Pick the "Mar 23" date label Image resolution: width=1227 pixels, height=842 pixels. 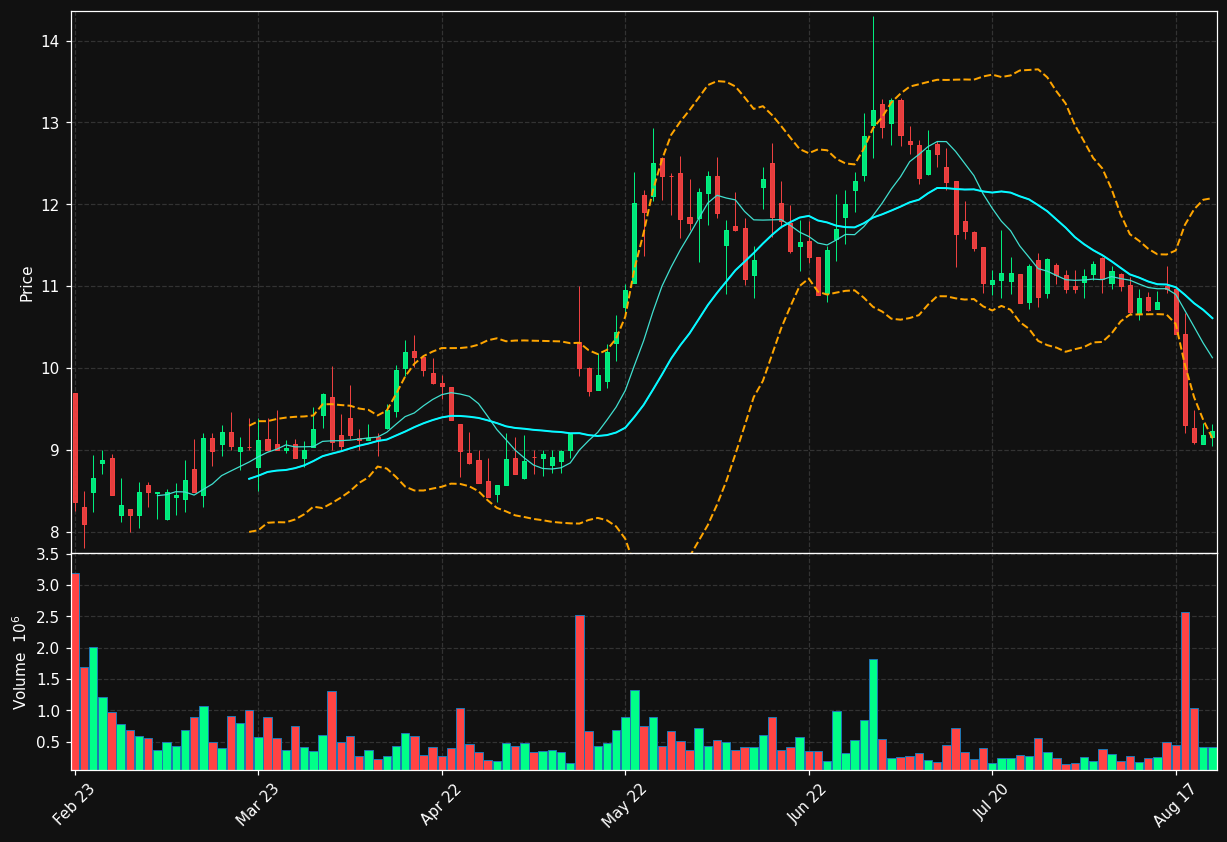[256, 803]
